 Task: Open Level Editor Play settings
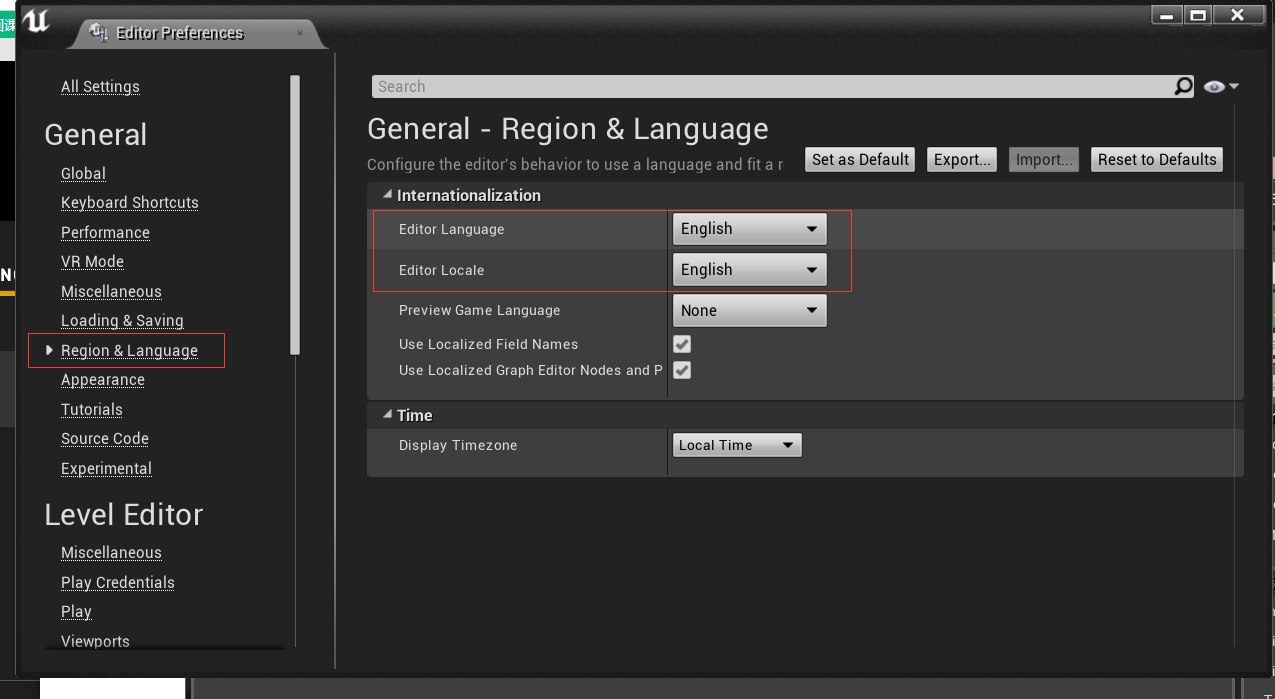point(76,612)
